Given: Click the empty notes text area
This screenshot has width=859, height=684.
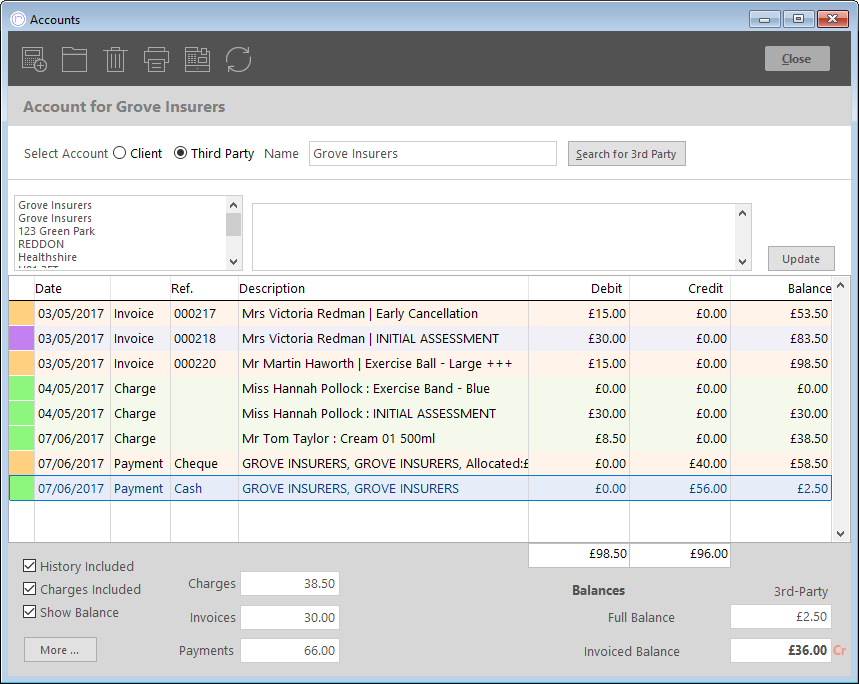Looking at the screenshot, I should pos(494,237).
